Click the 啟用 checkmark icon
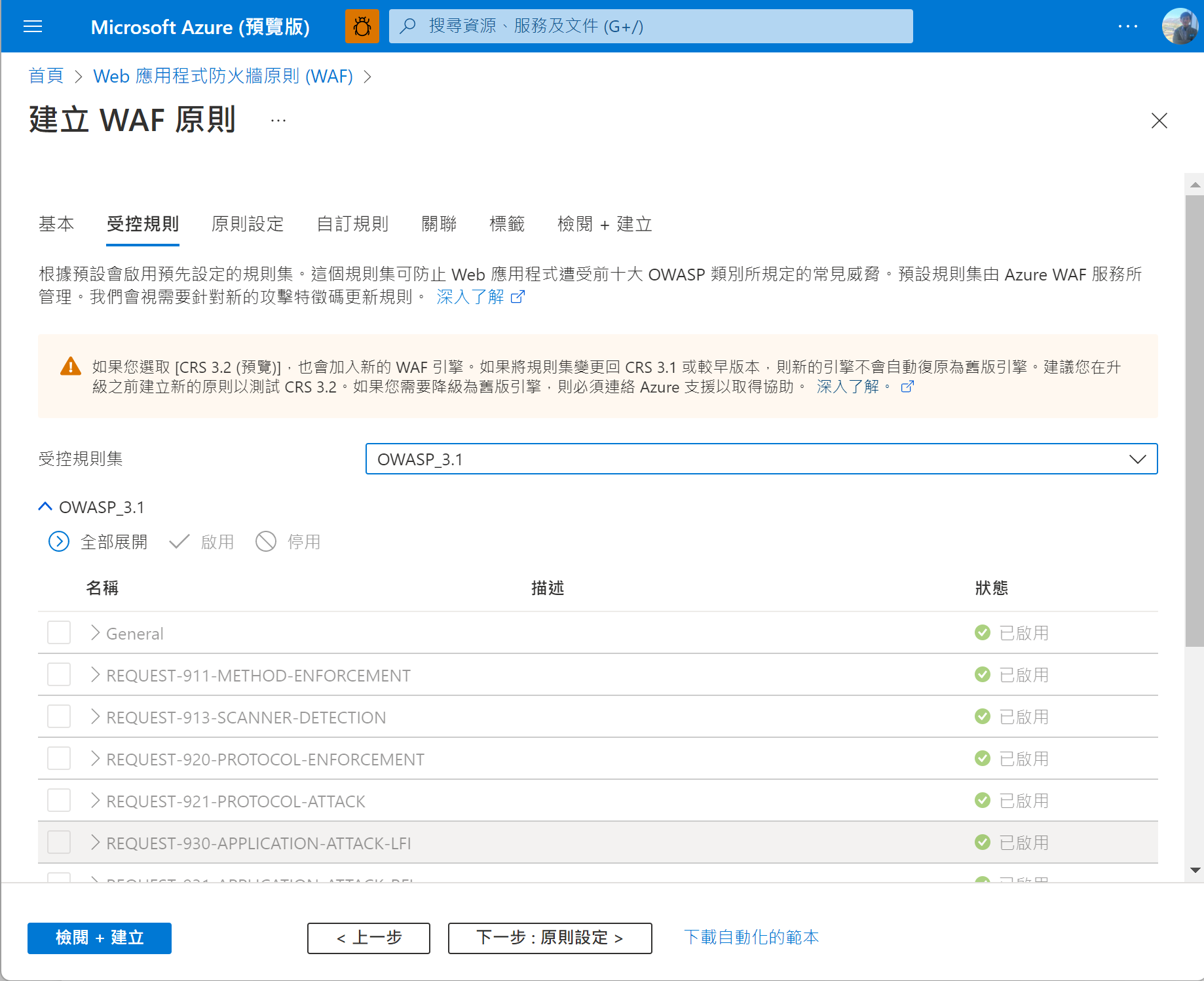 pos(179,542)
